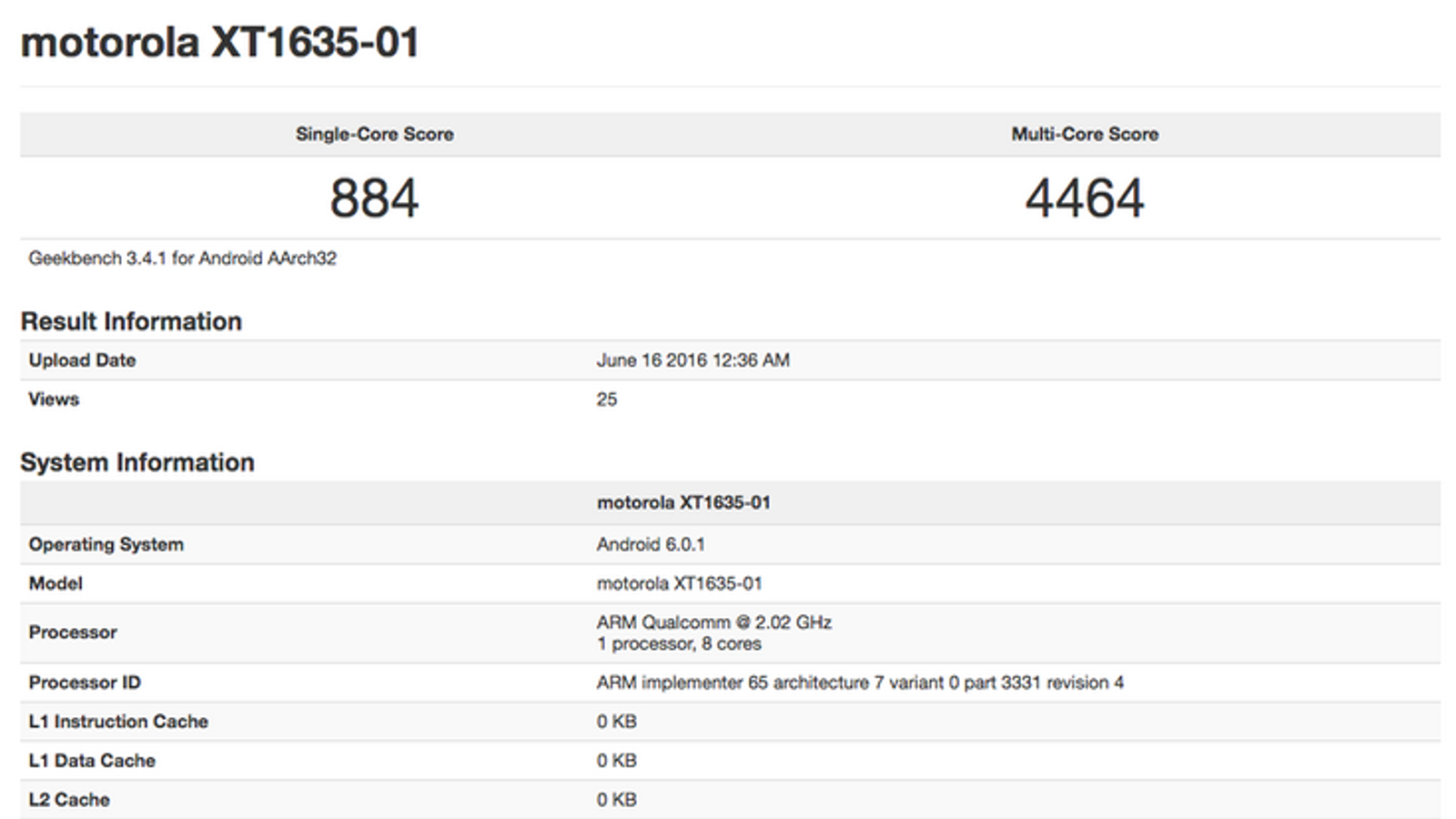Click the Processor ID row label
This screenshot has height=819, width=1456.
point(85,682)
